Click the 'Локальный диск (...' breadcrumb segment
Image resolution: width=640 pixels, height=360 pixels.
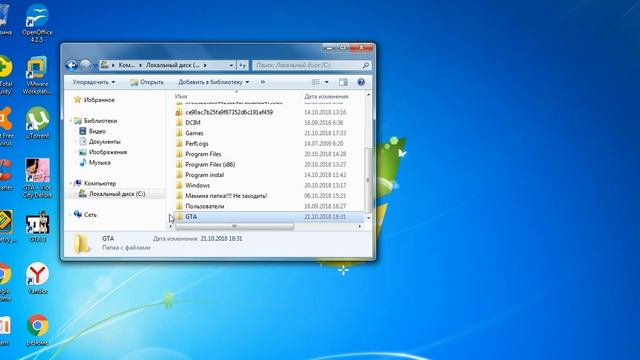click(x=173, y=65)
